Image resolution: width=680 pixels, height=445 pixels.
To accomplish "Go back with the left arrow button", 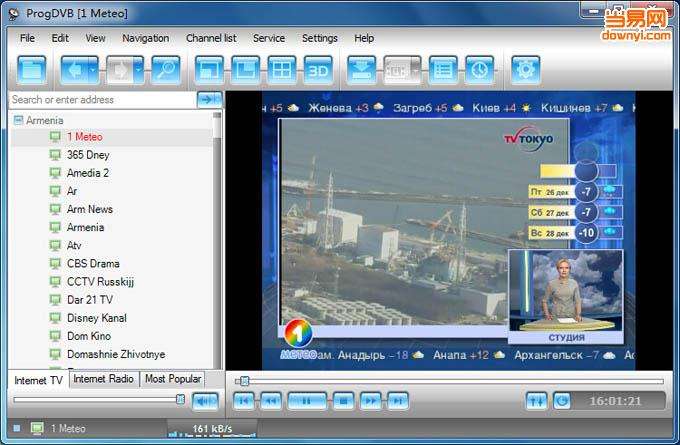I will tap(74, 70).
